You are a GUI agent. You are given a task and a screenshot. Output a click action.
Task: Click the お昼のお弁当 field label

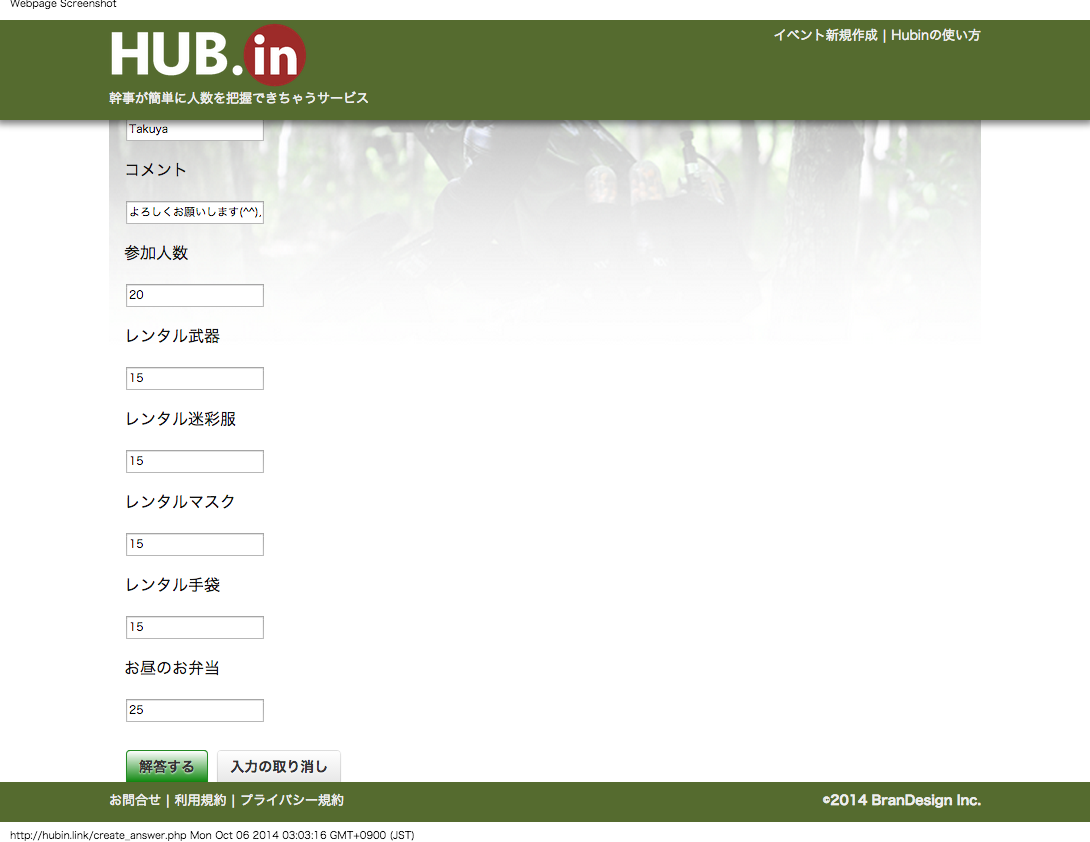click(x=172, y=668)
